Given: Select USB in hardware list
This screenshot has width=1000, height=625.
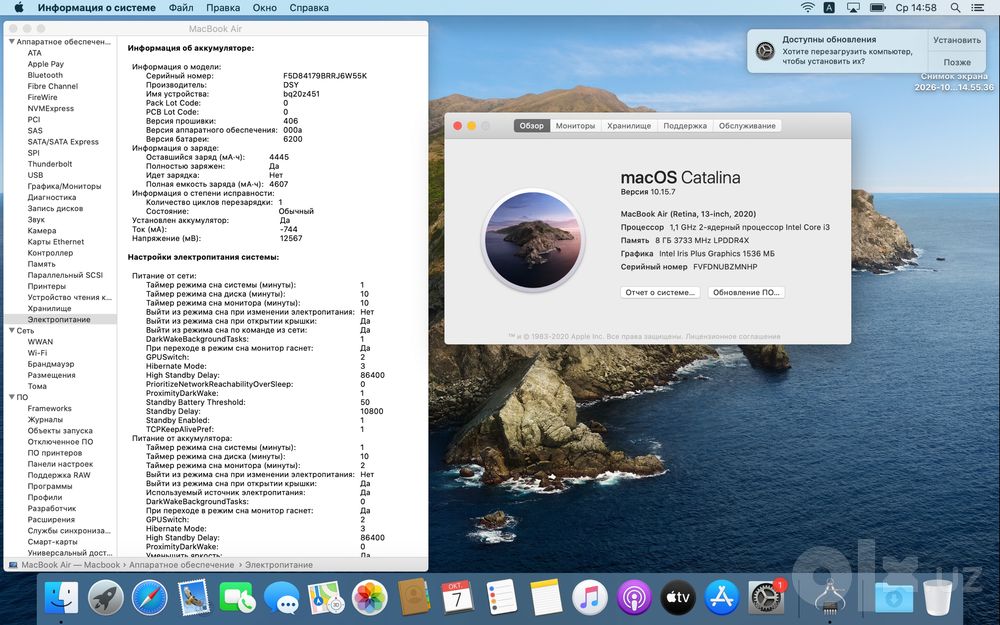Looking at the screenshot, I should [36, 175].
